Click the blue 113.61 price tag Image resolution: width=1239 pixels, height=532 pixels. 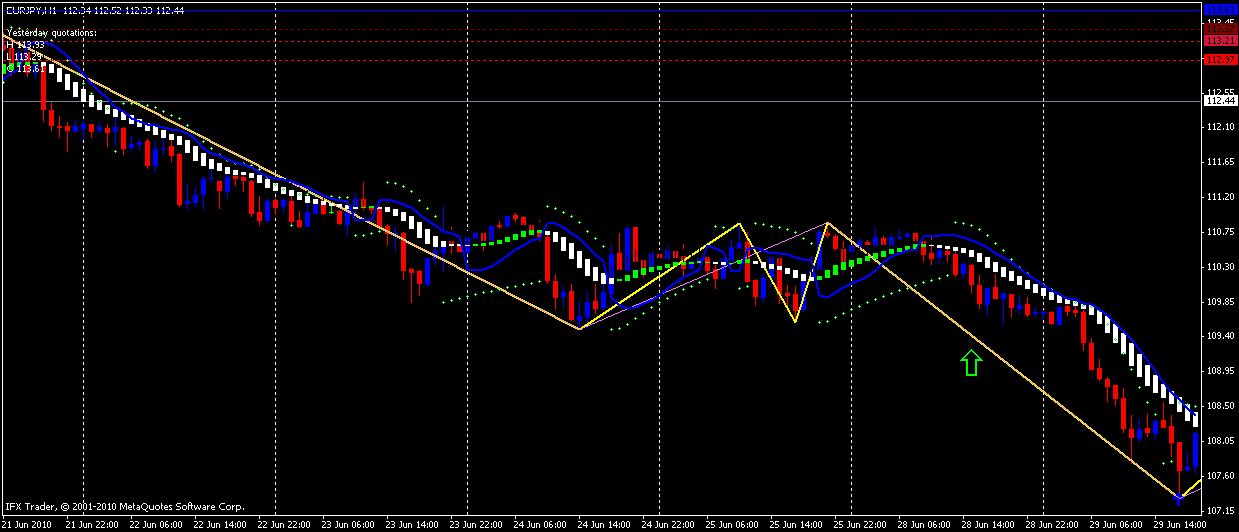click(1220, 10)
